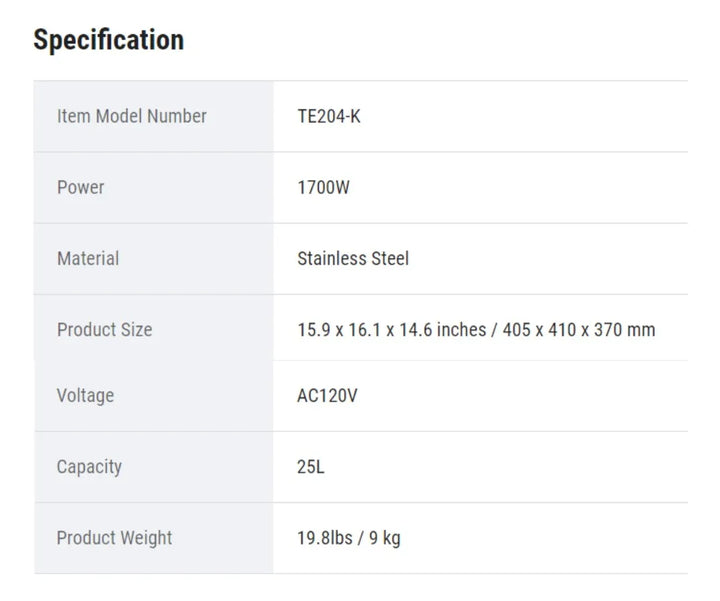Click the word inches in Product Size
Screen dimensions: 720x601
click(461, 329)
